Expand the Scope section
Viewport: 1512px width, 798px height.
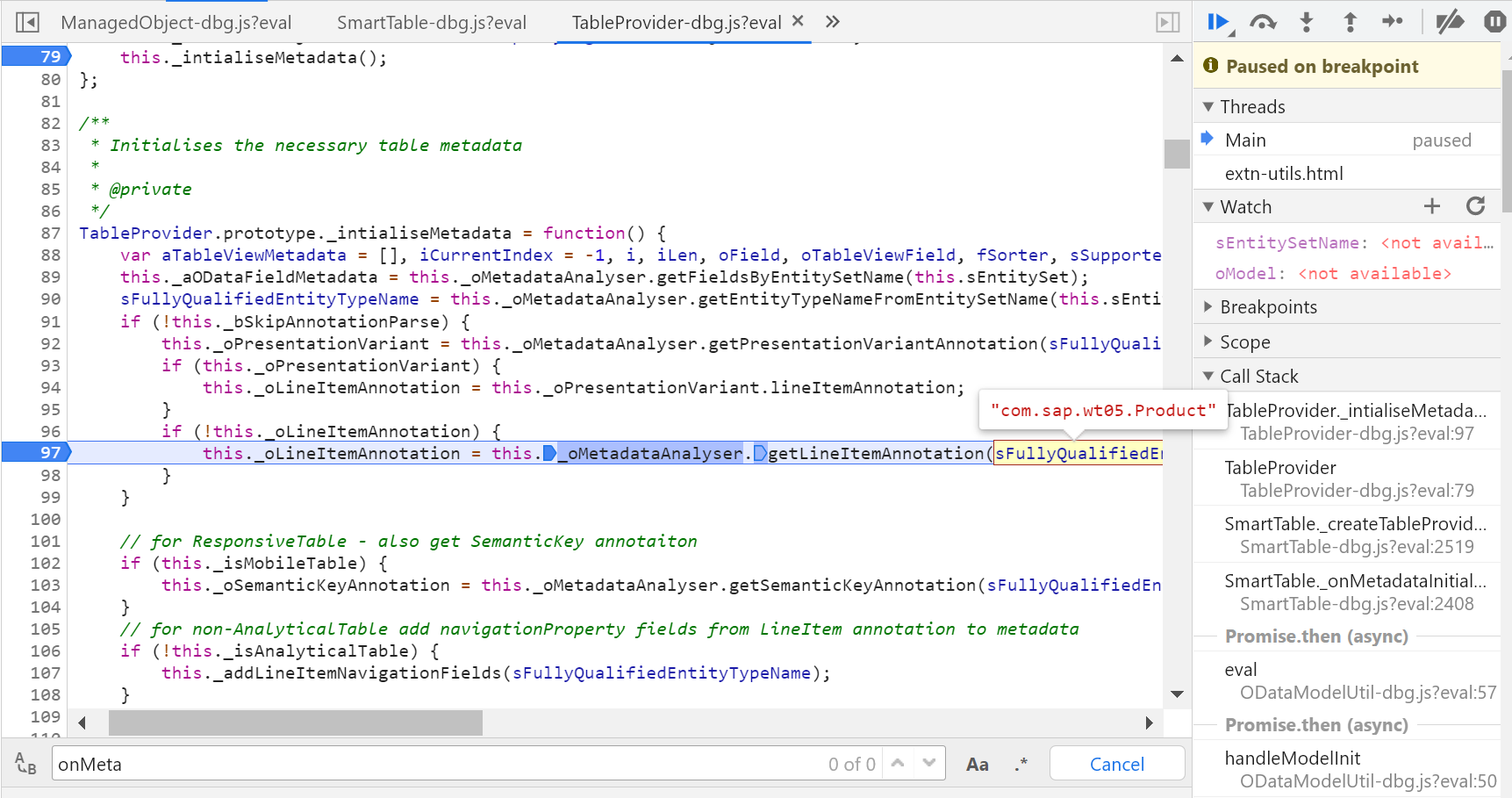[x=1244, y=342]
